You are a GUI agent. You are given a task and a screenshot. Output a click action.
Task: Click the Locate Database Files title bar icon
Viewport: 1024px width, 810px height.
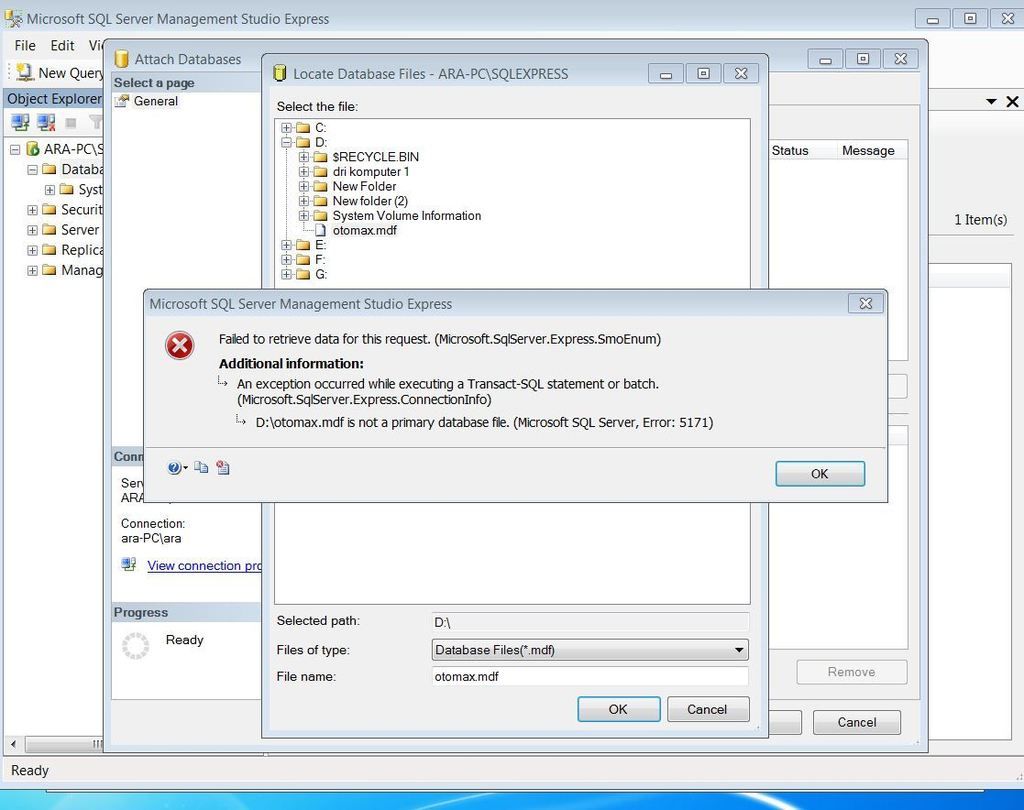tap(280, 73)
